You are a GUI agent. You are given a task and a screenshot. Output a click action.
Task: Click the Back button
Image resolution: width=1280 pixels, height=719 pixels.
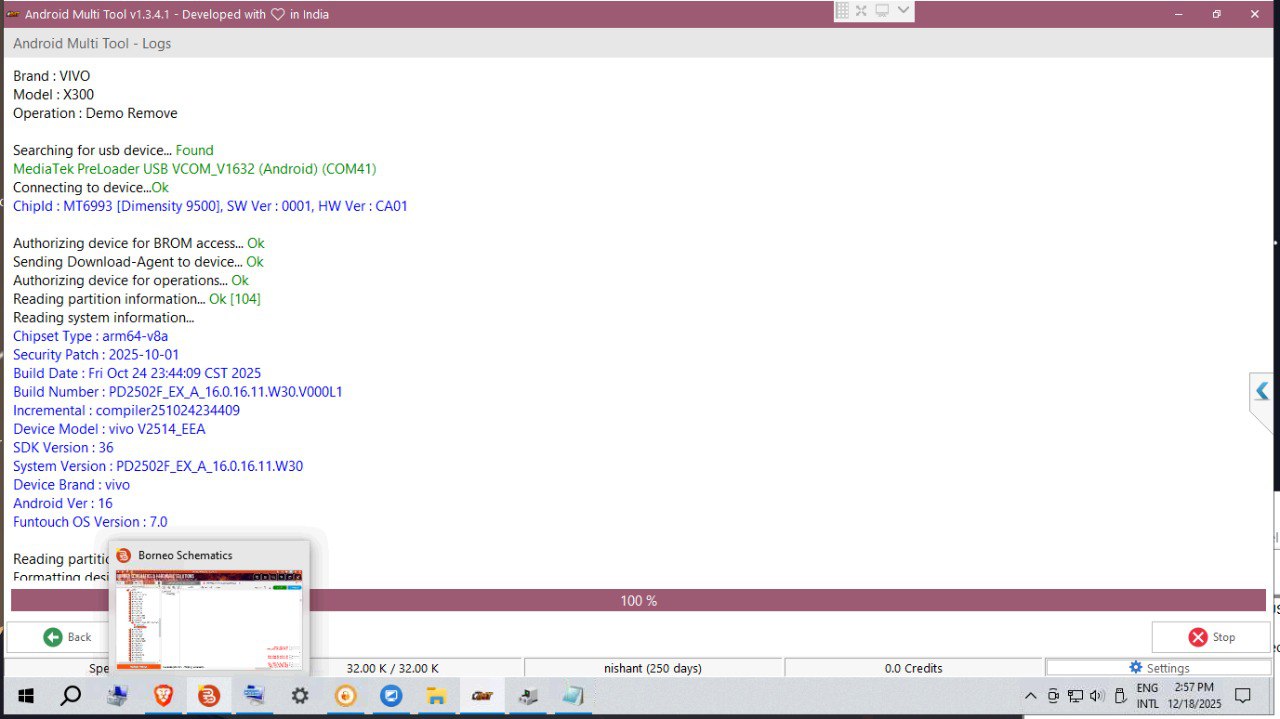[66, 637]
